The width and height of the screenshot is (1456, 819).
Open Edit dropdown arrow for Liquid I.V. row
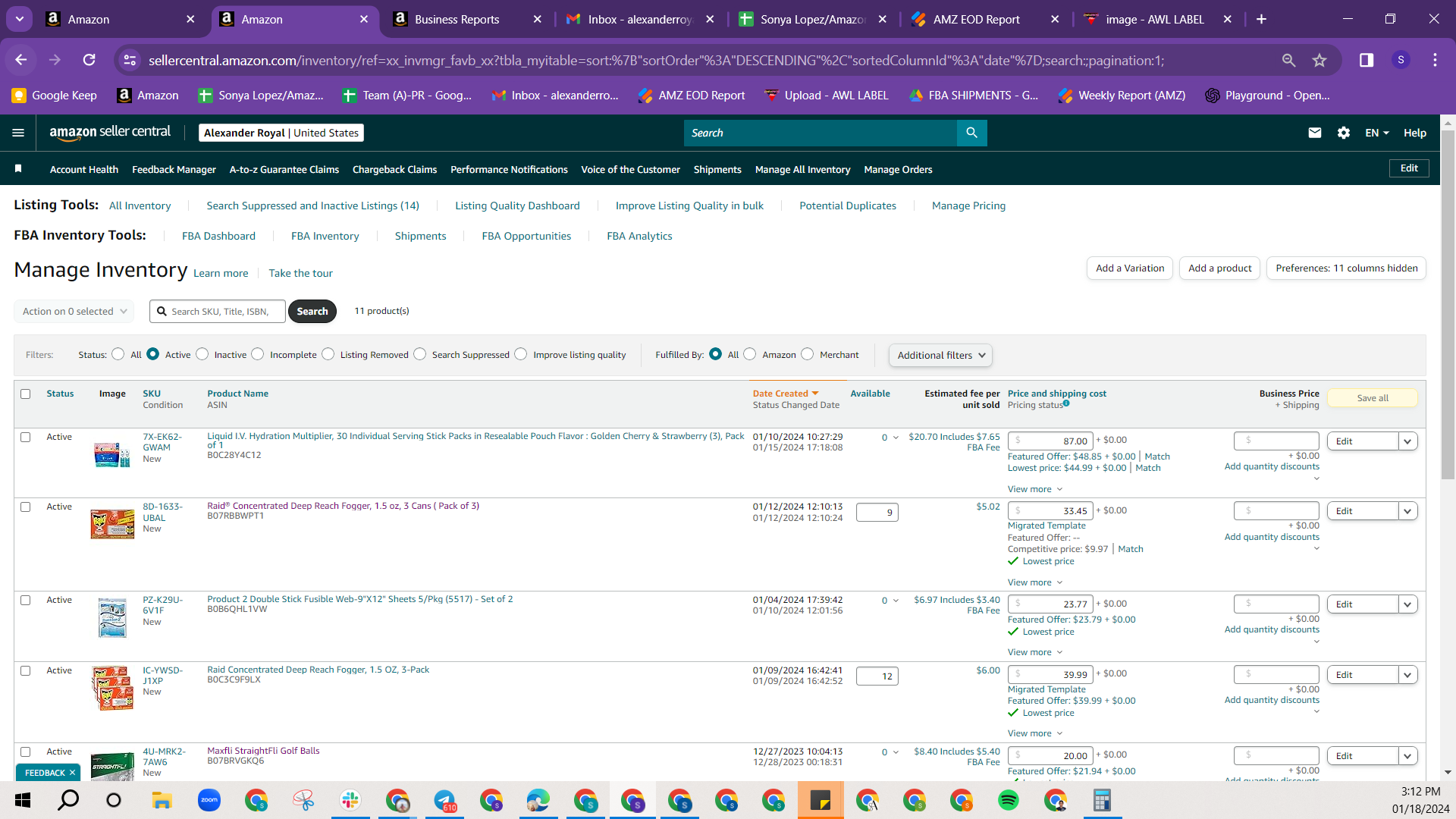pos(1408,441)
